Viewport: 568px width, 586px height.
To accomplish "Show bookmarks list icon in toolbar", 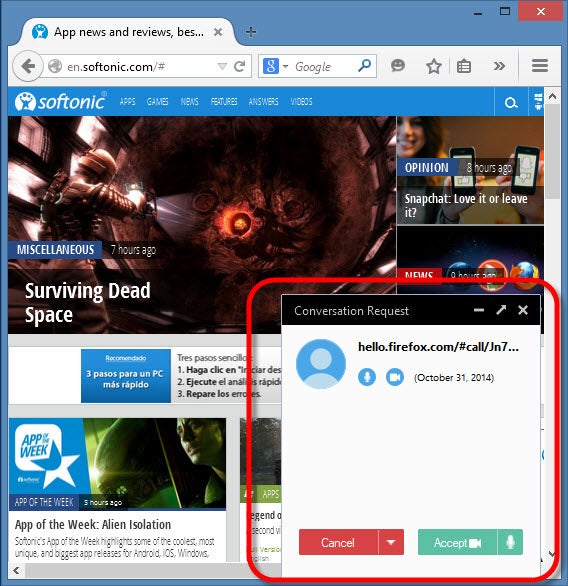I will click(x=464, y=67).
